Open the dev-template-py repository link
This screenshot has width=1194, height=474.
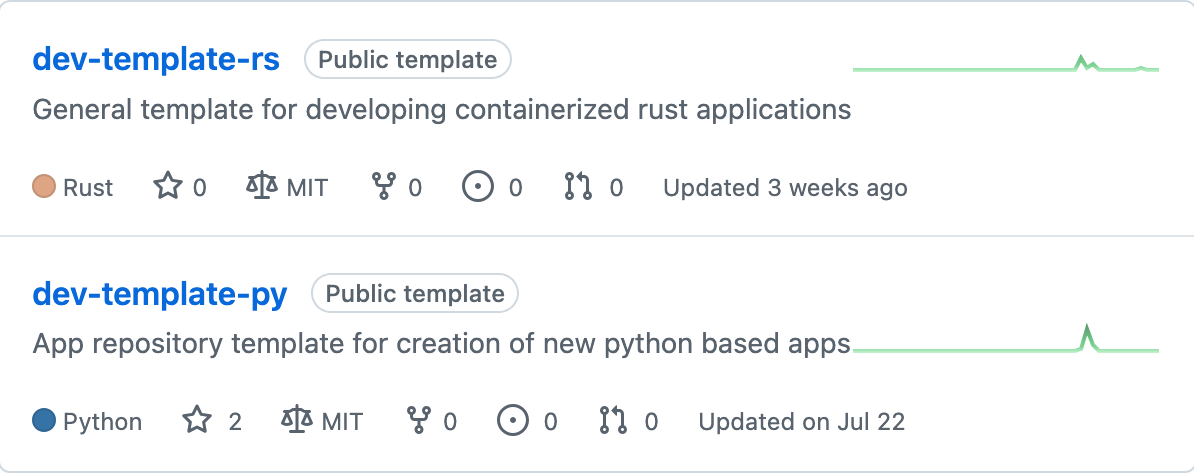(160, 294)
